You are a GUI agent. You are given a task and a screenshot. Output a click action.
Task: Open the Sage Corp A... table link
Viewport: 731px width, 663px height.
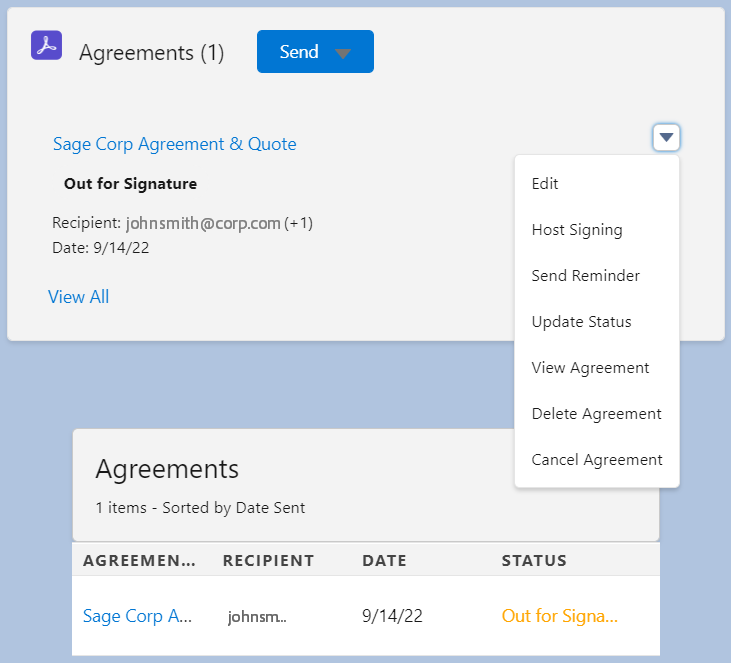pyautogui.click(x=137, y=616)
